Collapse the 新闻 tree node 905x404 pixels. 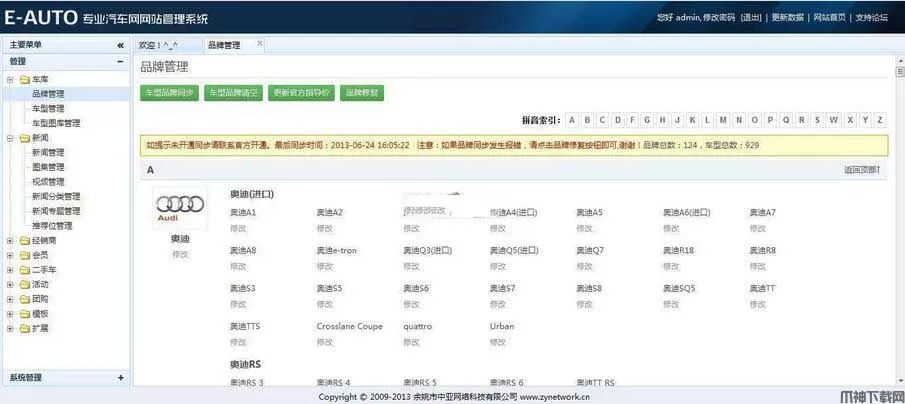10,138
